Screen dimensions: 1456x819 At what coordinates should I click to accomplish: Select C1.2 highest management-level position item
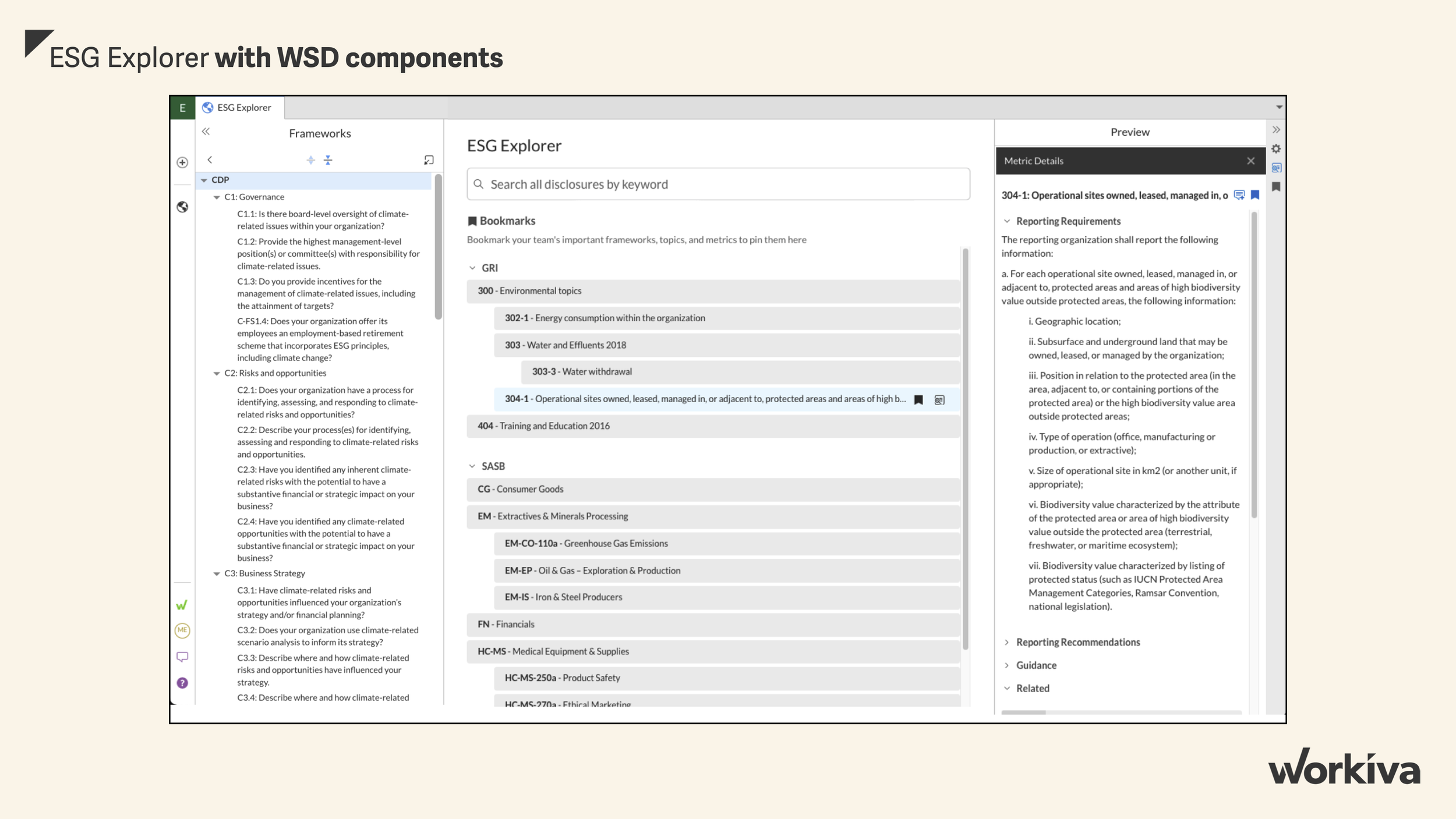point(328,254)
